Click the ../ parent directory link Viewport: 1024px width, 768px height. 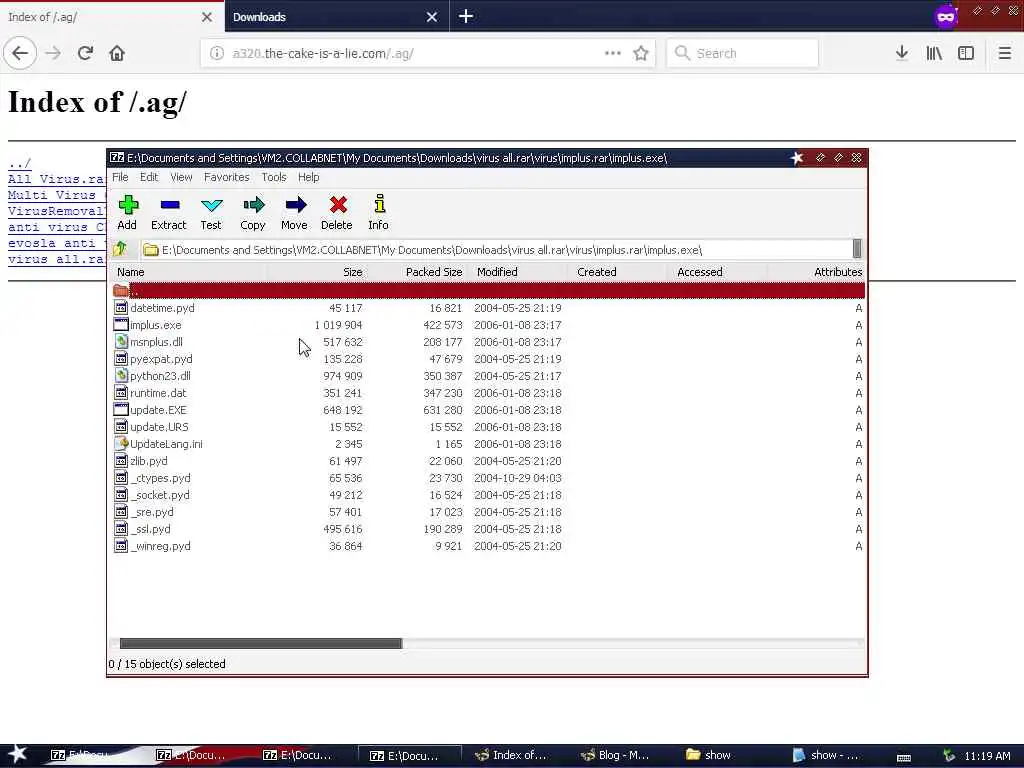coord(20,163)
